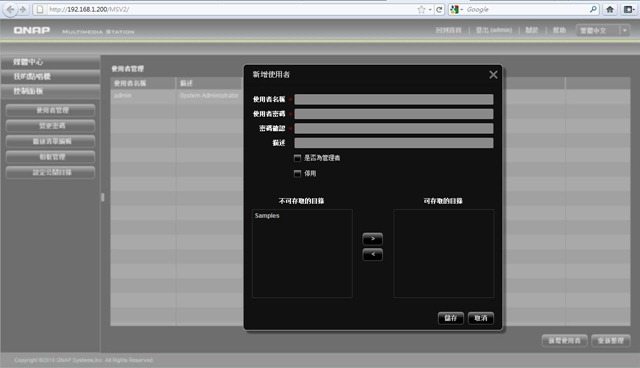Open 媒體中心 in the sidebar
The height and width of the screenshot is (368, 640).
pos(50,62)
